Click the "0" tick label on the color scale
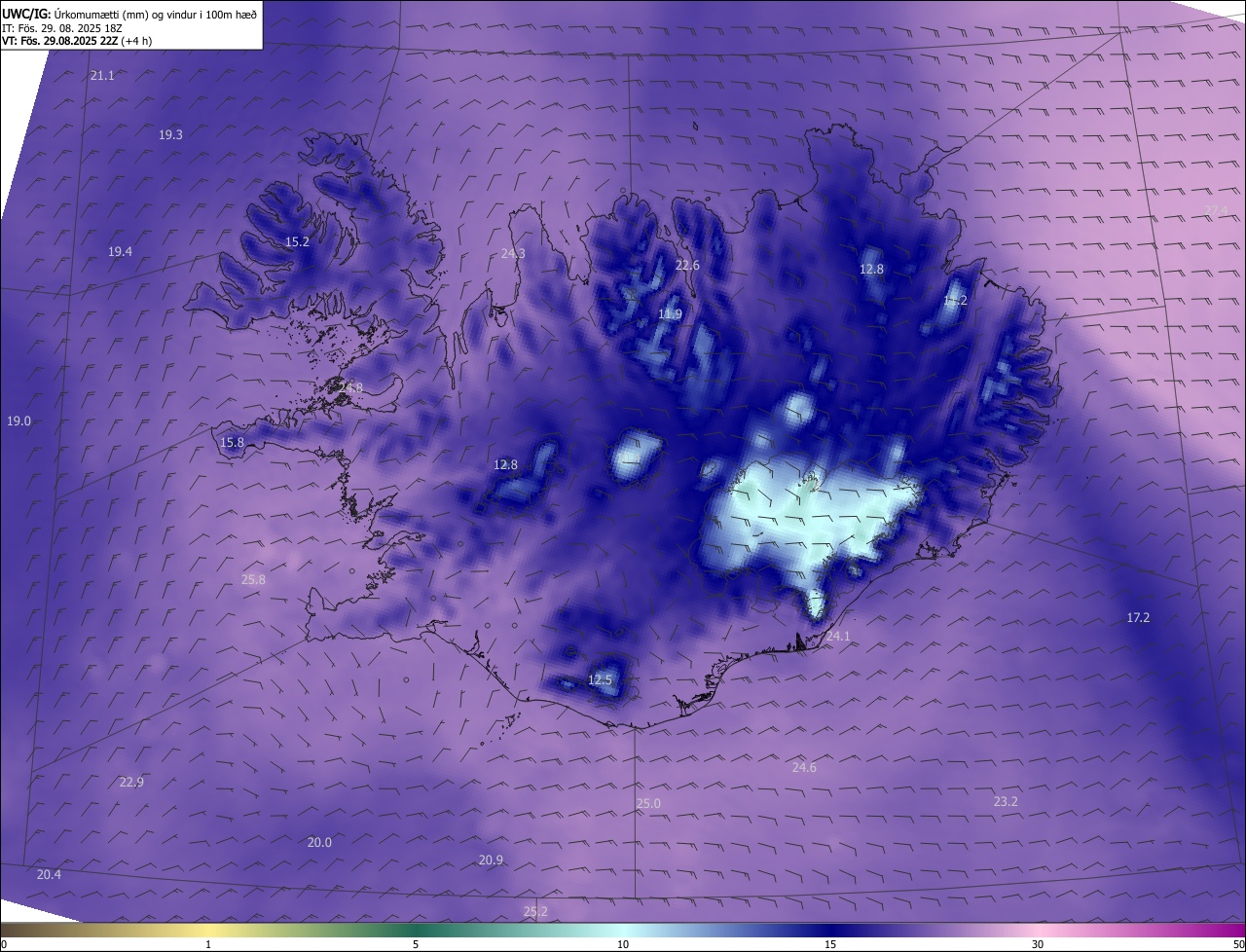1246x952 pixels. [x=4, y=944]
